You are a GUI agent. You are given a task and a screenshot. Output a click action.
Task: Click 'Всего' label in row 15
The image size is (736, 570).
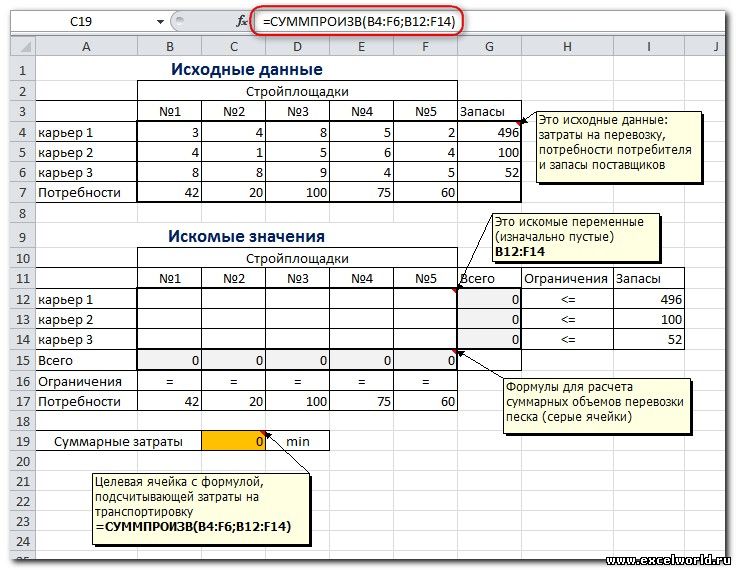86,360
